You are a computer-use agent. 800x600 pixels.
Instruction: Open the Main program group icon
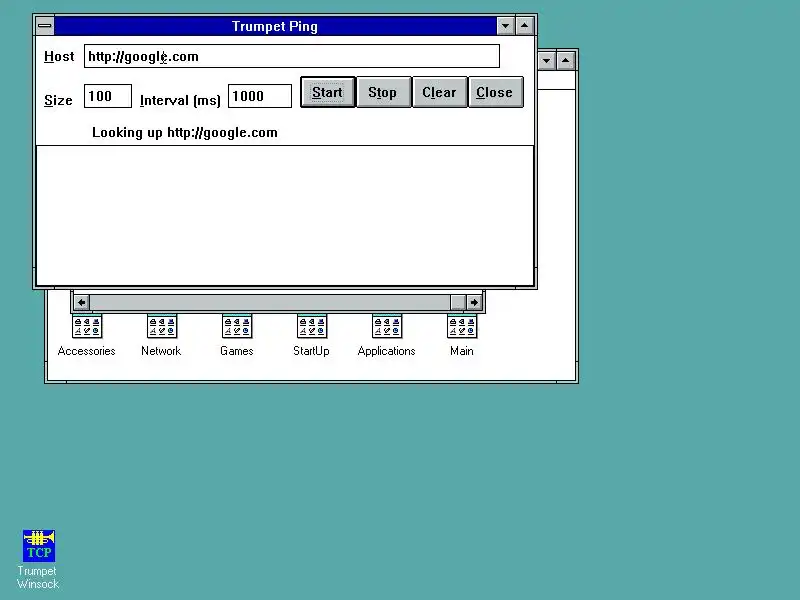462,327
